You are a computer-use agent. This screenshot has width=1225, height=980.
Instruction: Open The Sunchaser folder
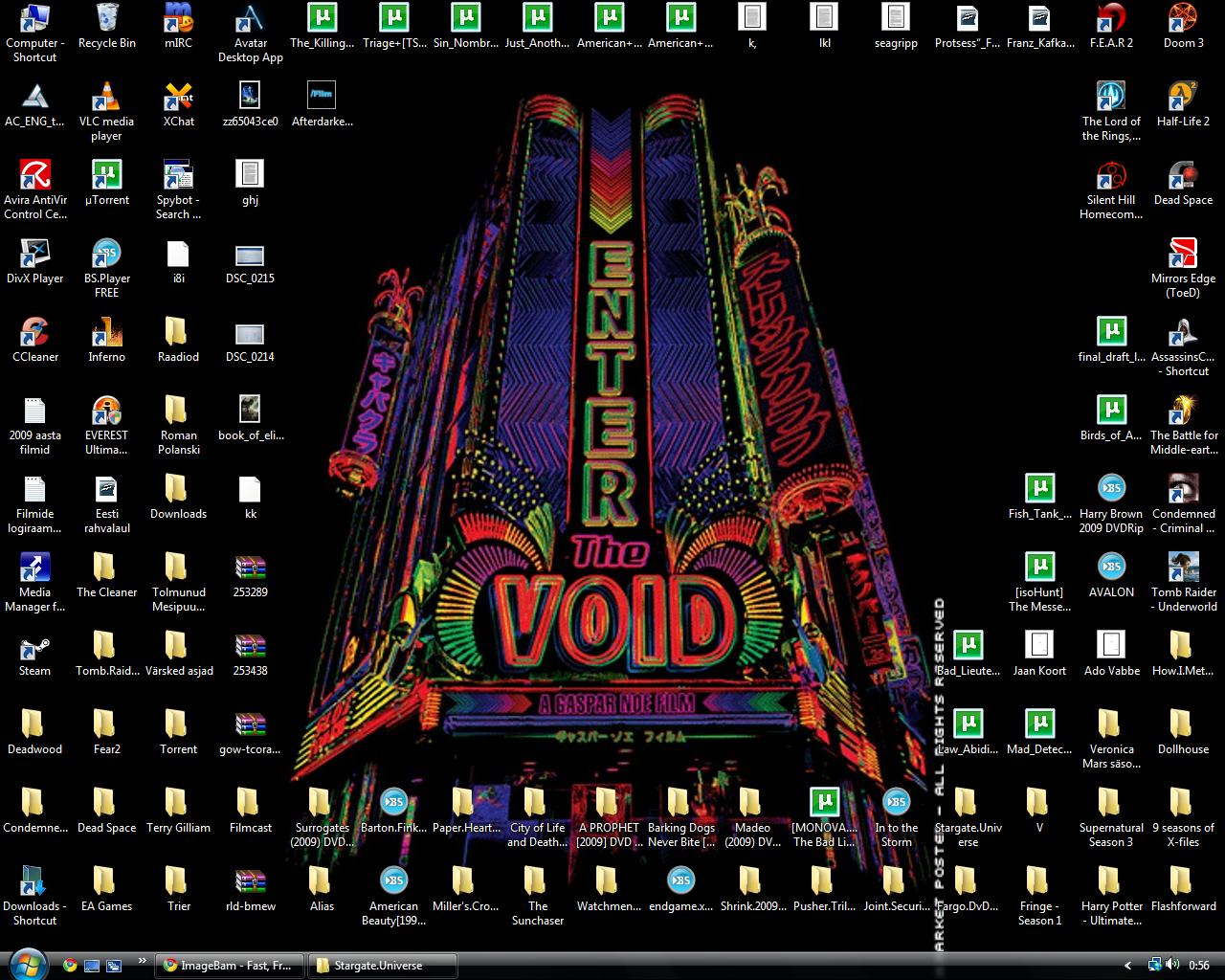(537, 897)
